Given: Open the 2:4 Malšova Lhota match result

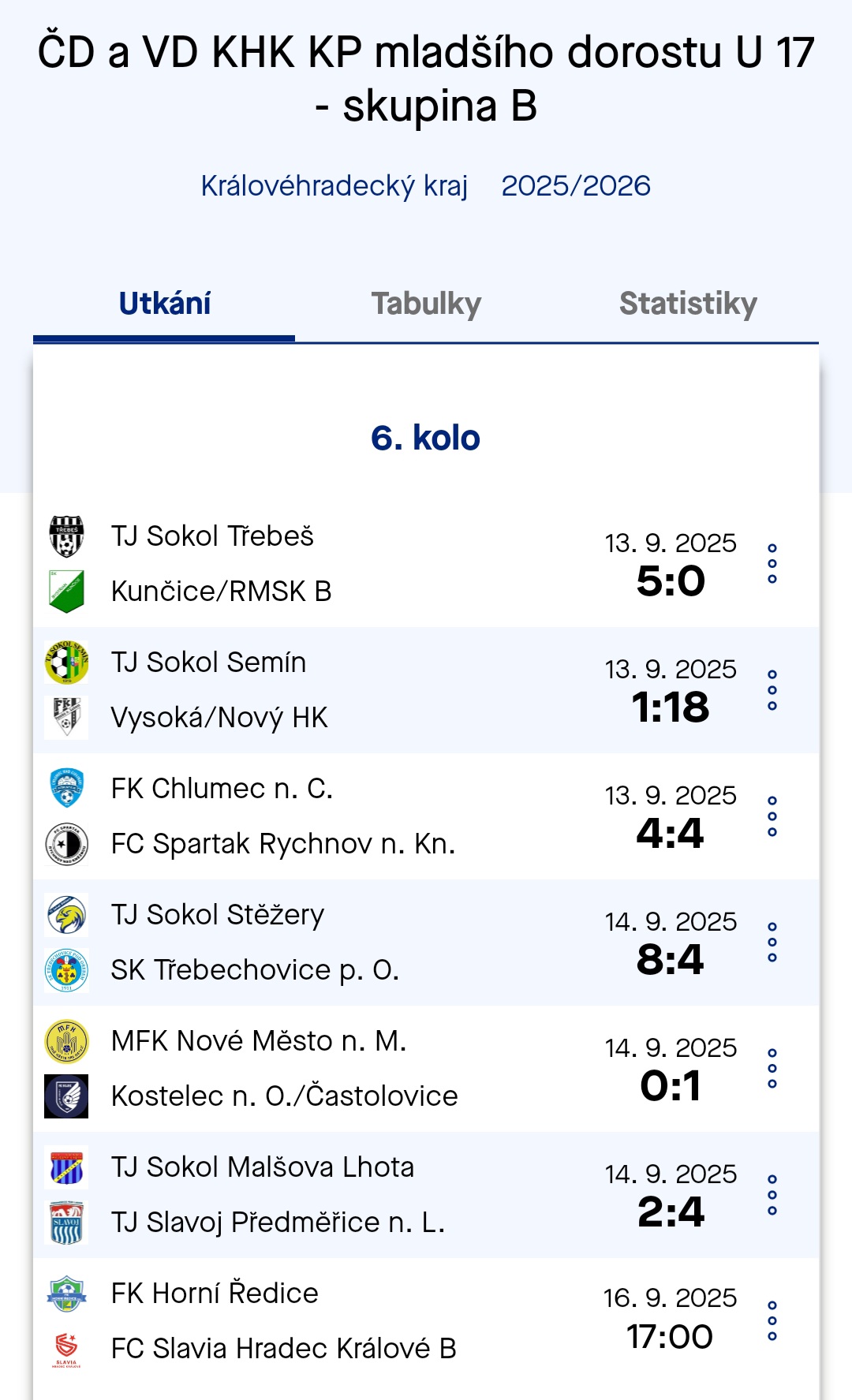Looking at the screenshot, I should 671,1211.
